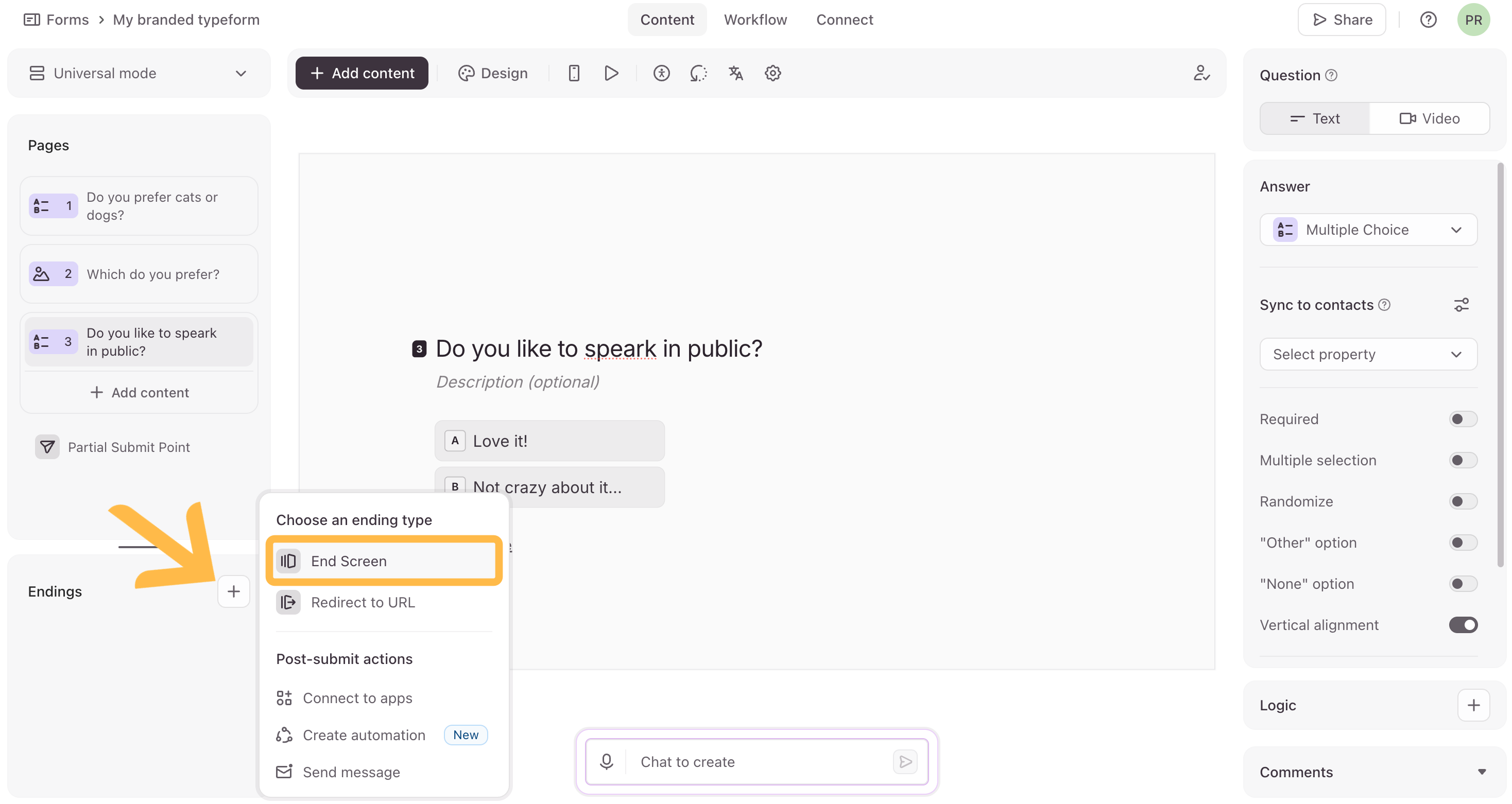Image resolution: width=1512 pixels, height=804 pixels.
Task: Add a new ending with plus icon
Action: (234, 591)
